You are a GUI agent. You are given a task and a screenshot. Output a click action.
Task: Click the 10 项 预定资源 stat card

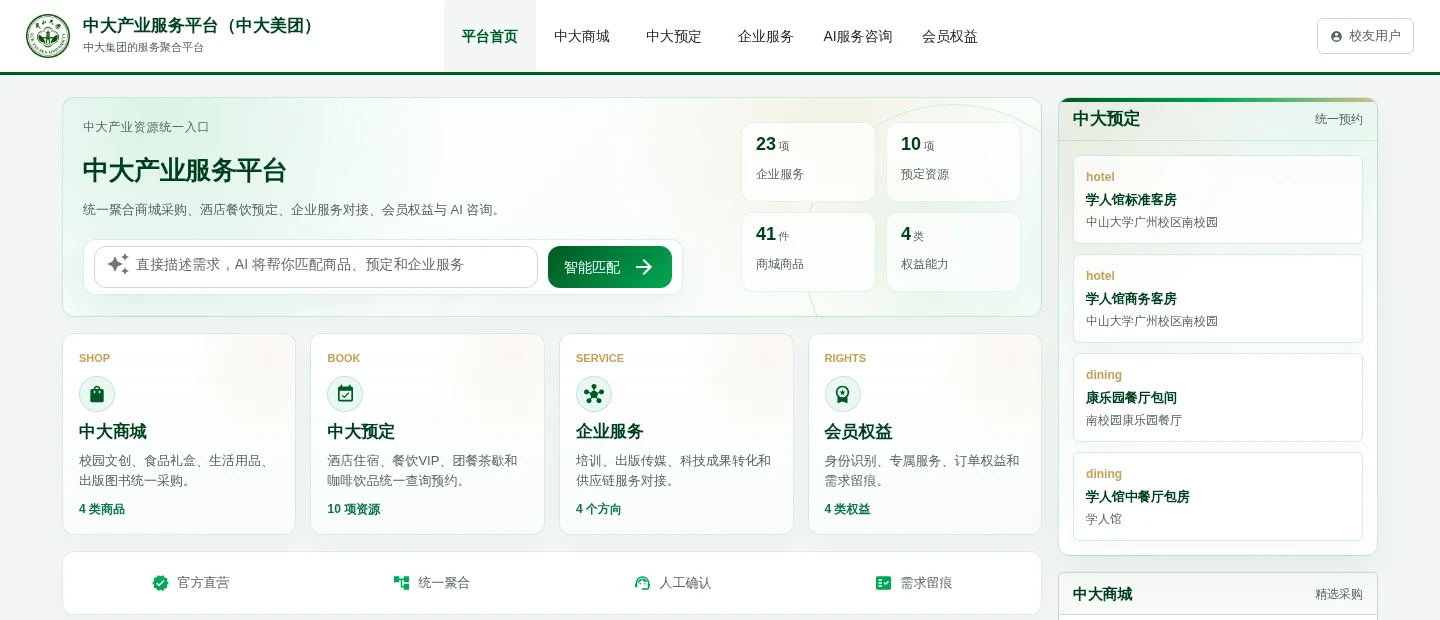[953, 162]
